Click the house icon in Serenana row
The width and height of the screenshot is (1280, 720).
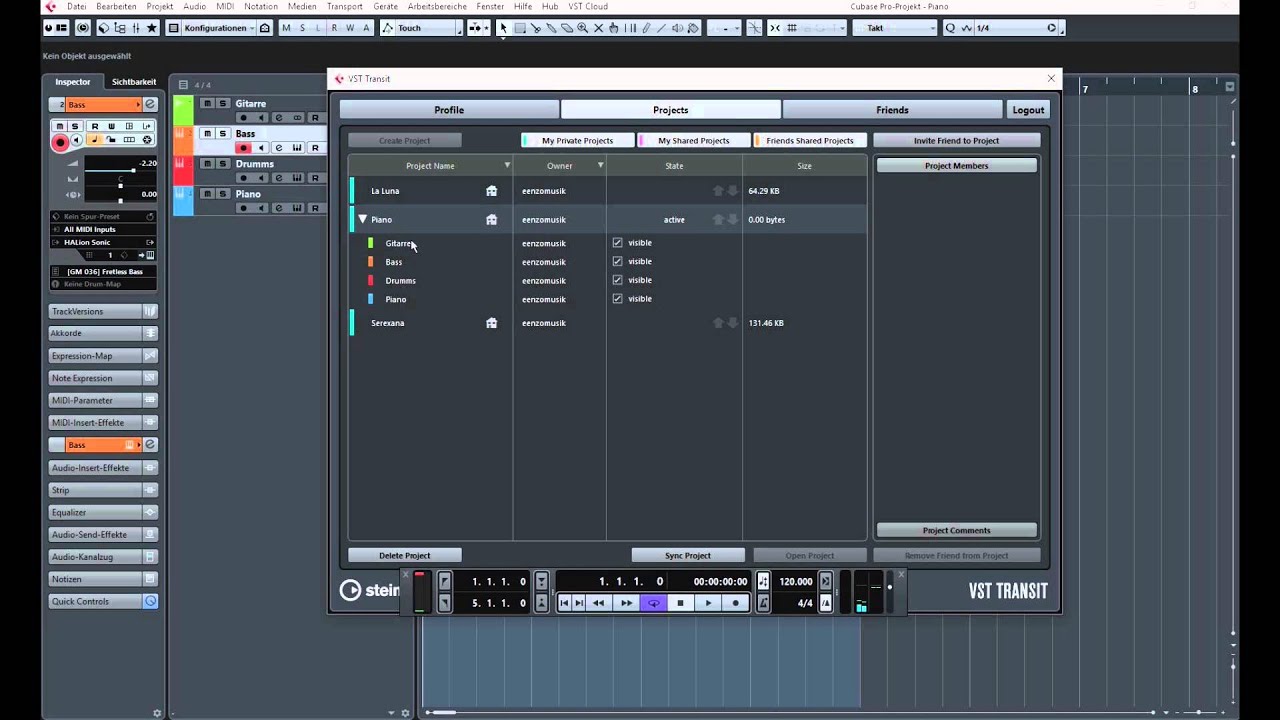click(491, 323)
